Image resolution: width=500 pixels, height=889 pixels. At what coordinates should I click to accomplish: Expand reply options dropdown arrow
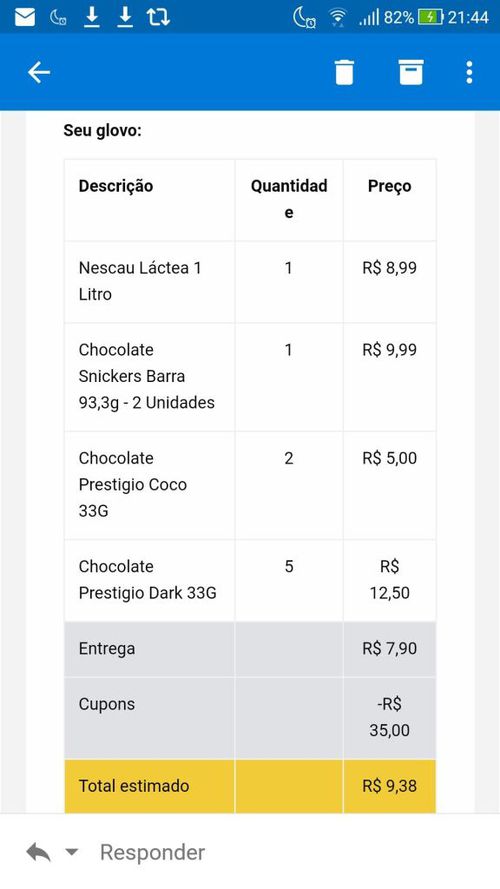(71, 852)
